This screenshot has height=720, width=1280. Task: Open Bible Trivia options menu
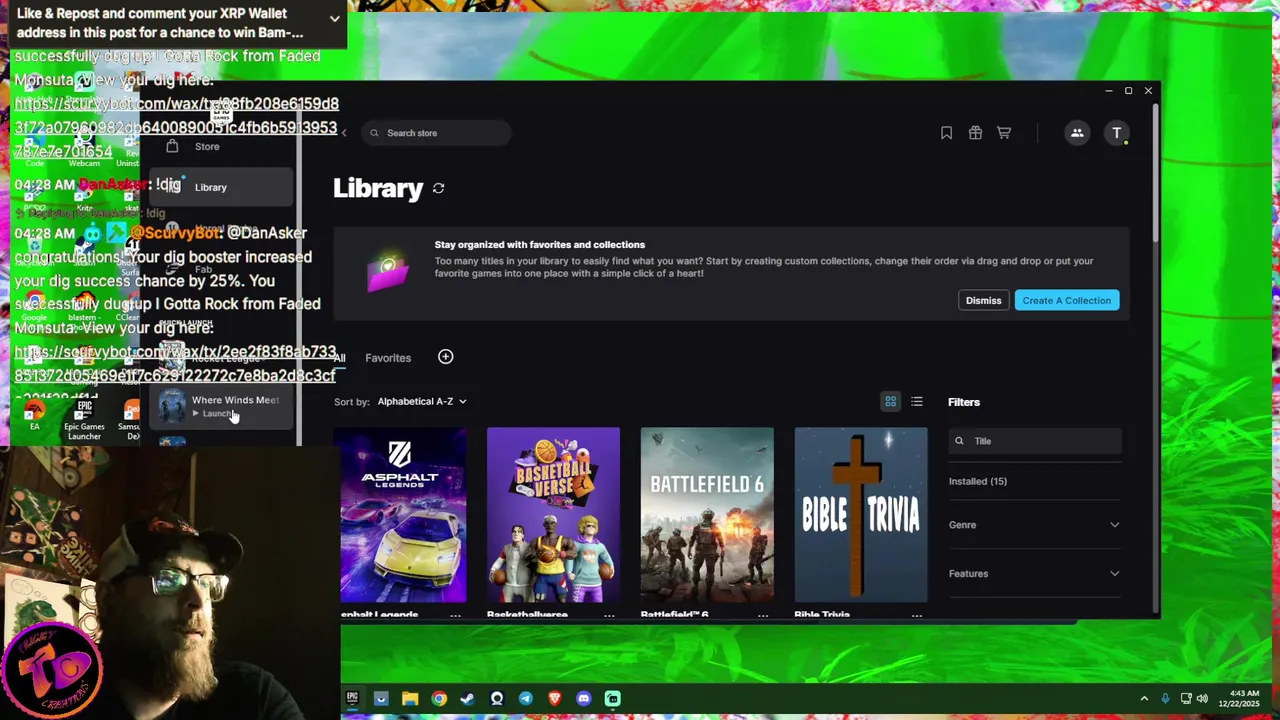tap(917, 615)
